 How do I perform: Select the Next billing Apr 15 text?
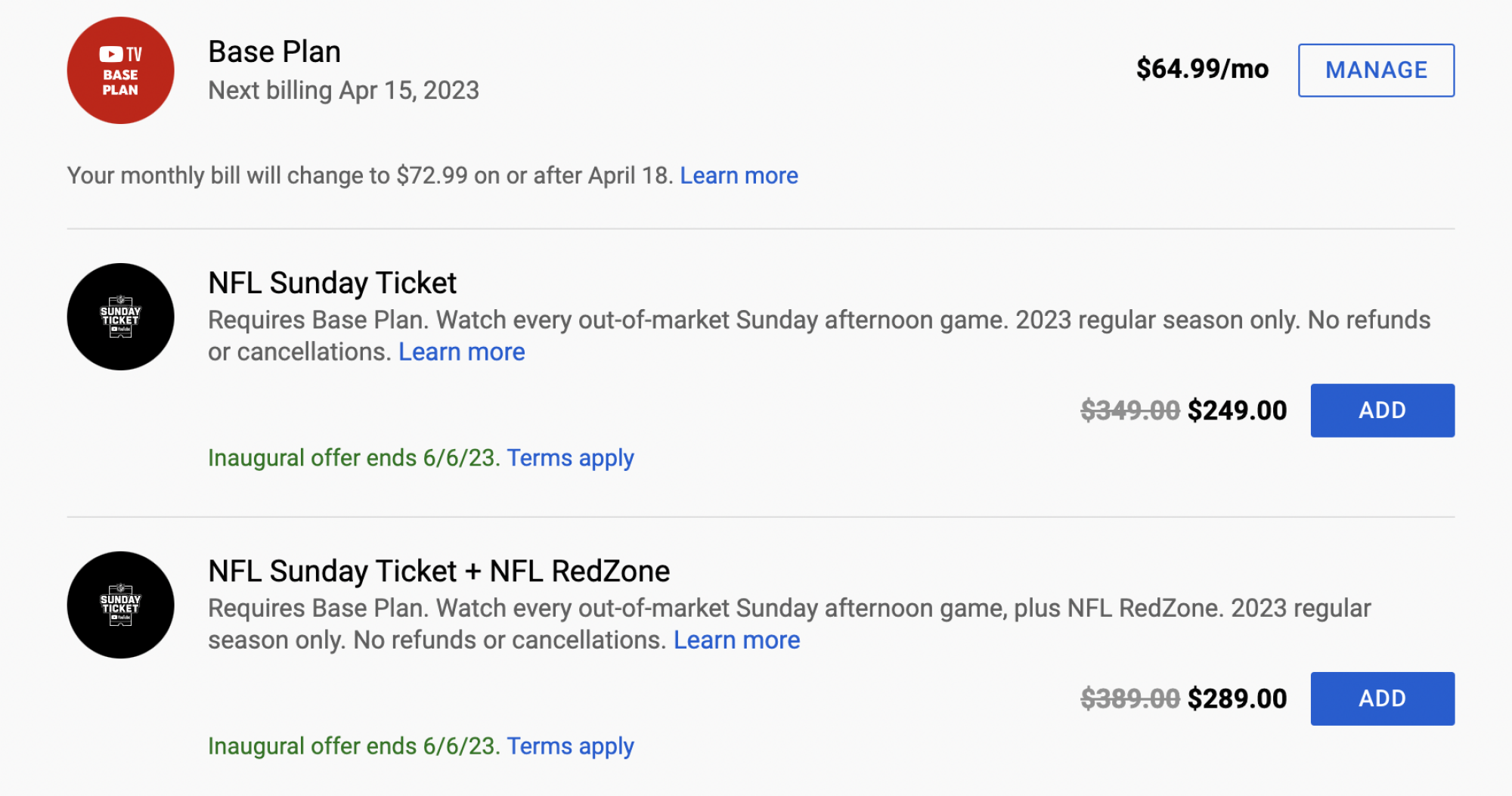[x=343, y=90]
